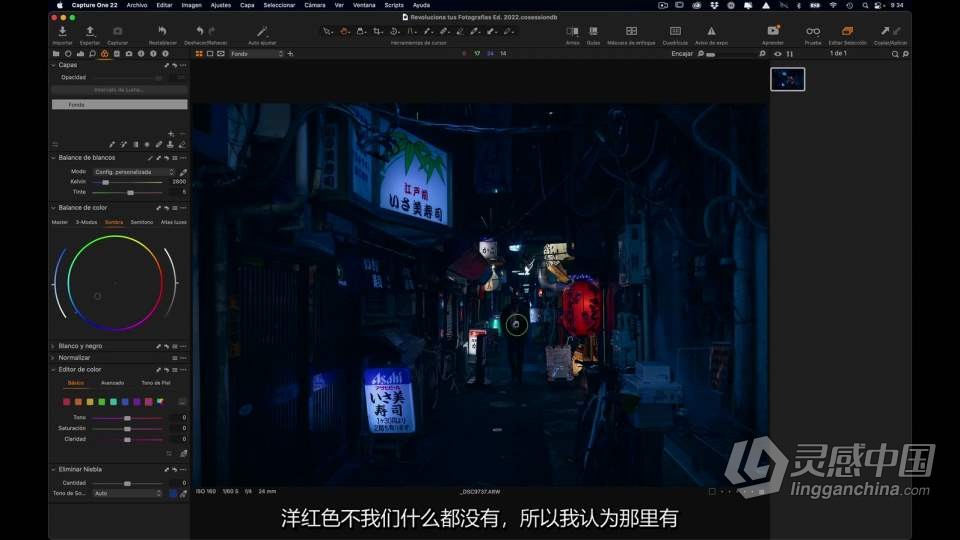This screenshot has width=960, height=540.
Task: Expand the Blanco y negro panel
Action: pyautogui.click(x=53, y=347)
